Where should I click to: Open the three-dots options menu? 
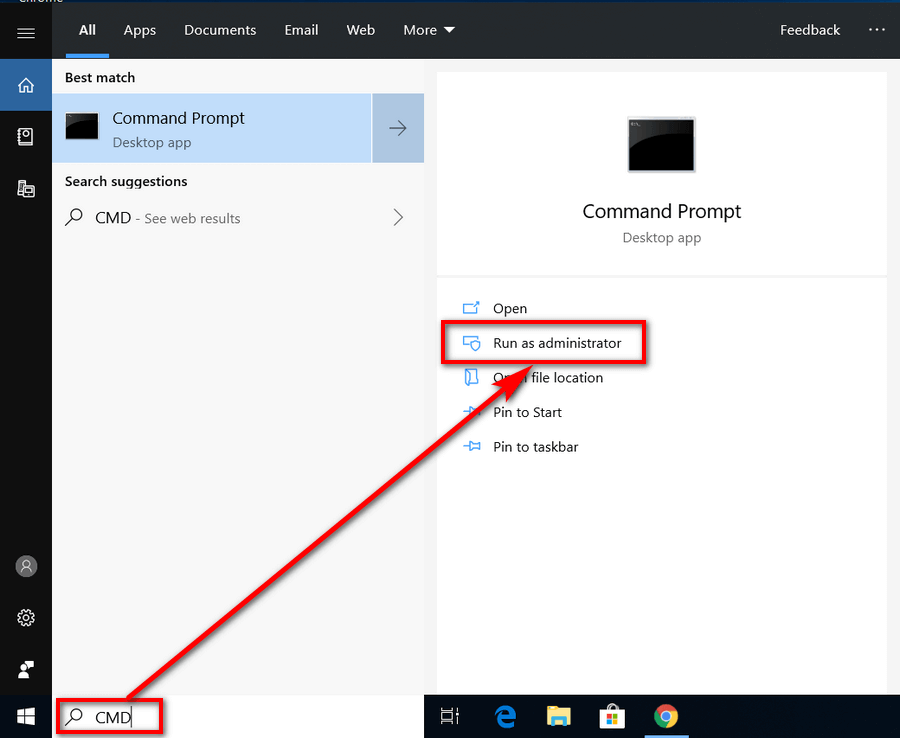pyautogui.click(x=876, y=30)
